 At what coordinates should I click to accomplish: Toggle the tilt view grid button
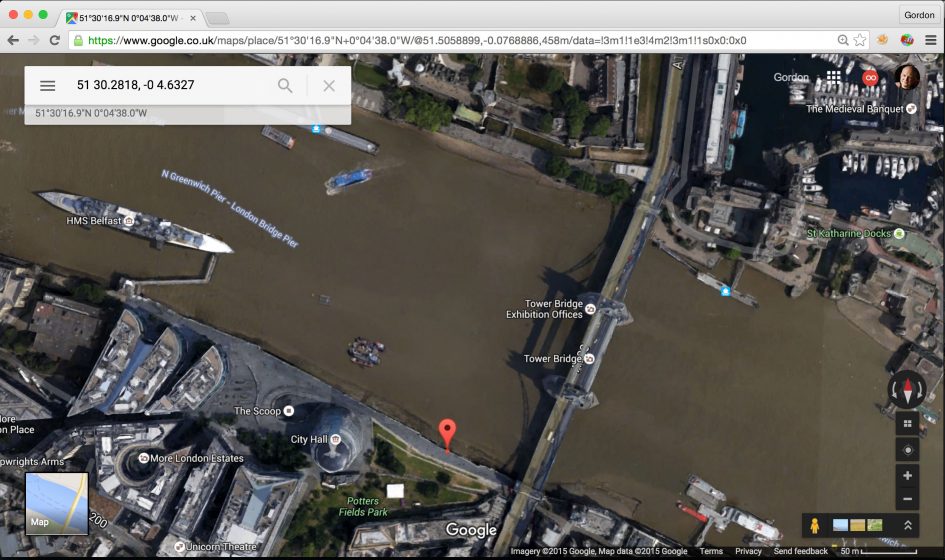pos(907,424)
